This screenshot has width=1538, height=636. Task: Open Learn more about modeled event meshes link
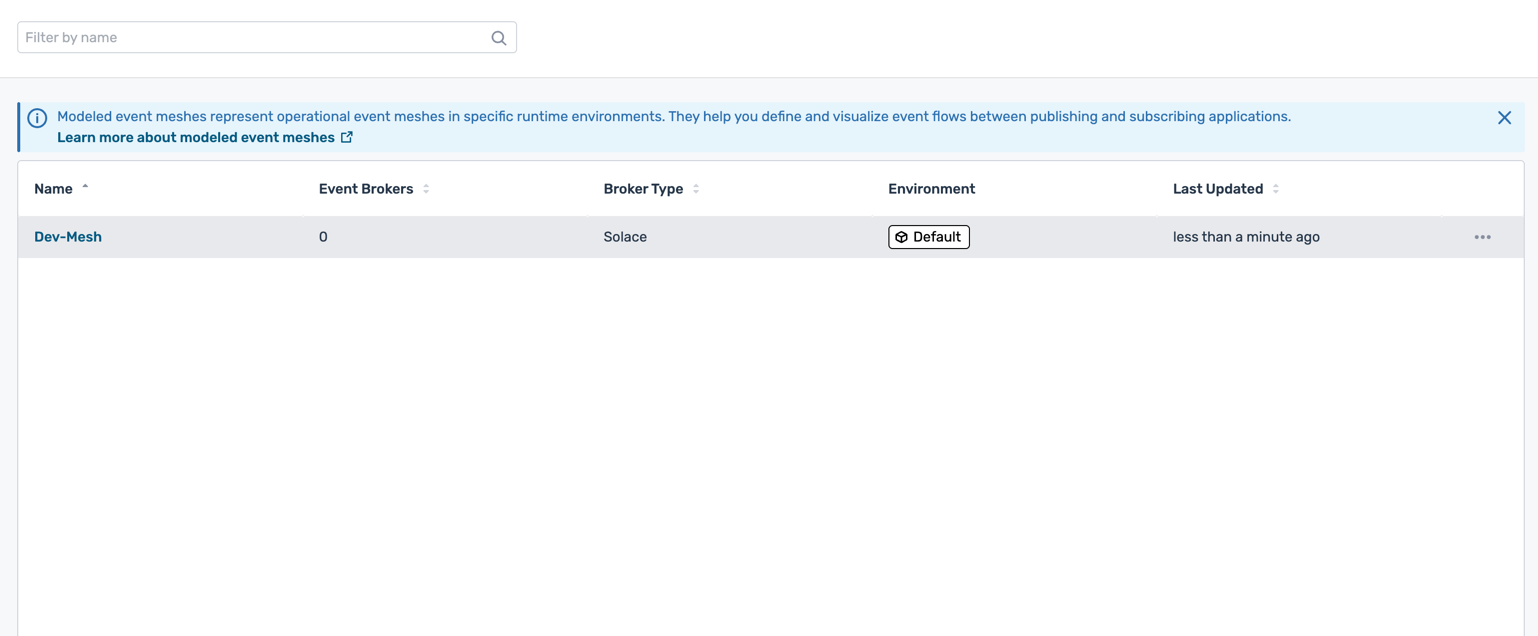(x=195, y=138)
